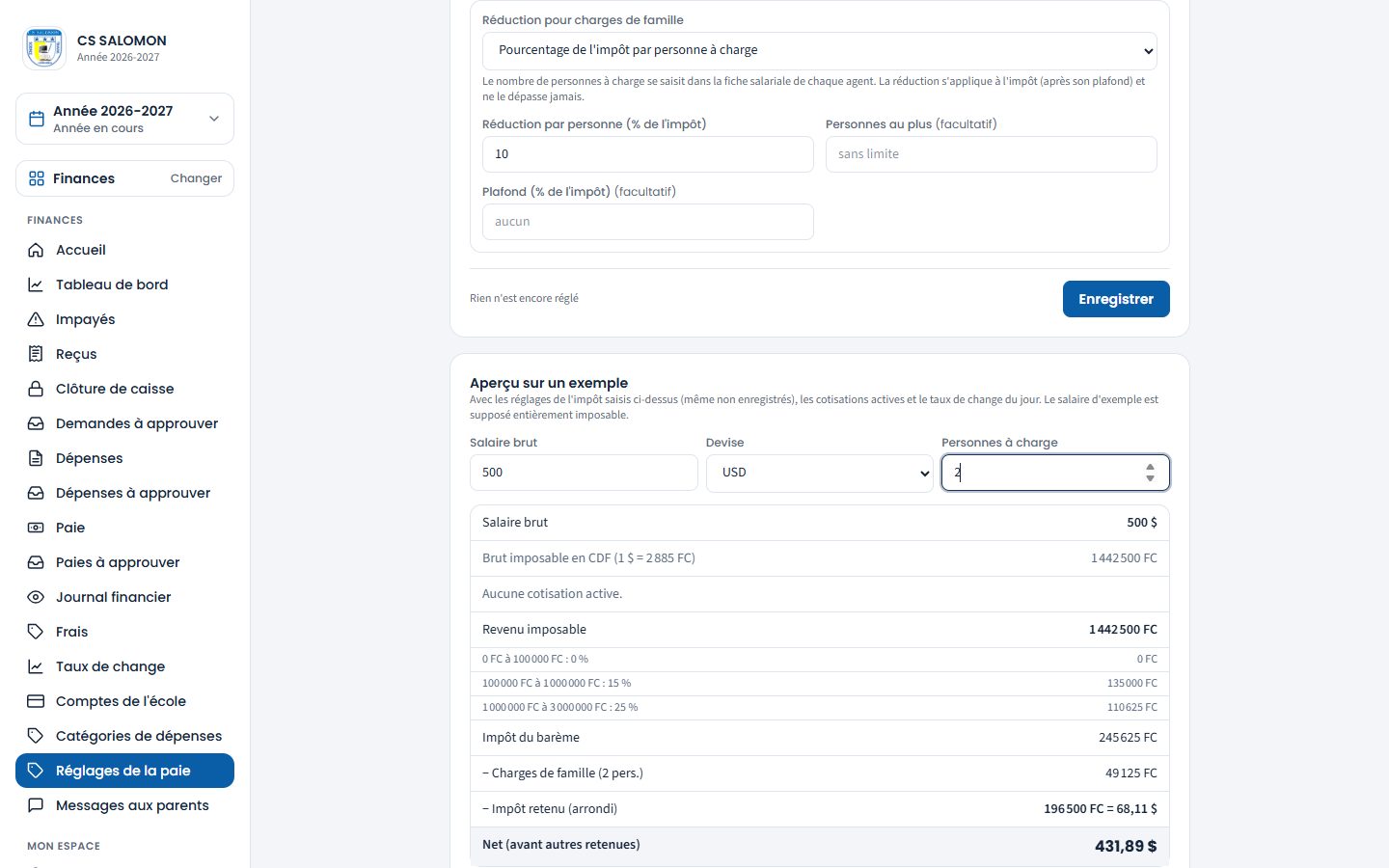Open the Devise USD dropdown
Image resolution: width=1389 pixels, height=868 pixels.
pos(820,473)
